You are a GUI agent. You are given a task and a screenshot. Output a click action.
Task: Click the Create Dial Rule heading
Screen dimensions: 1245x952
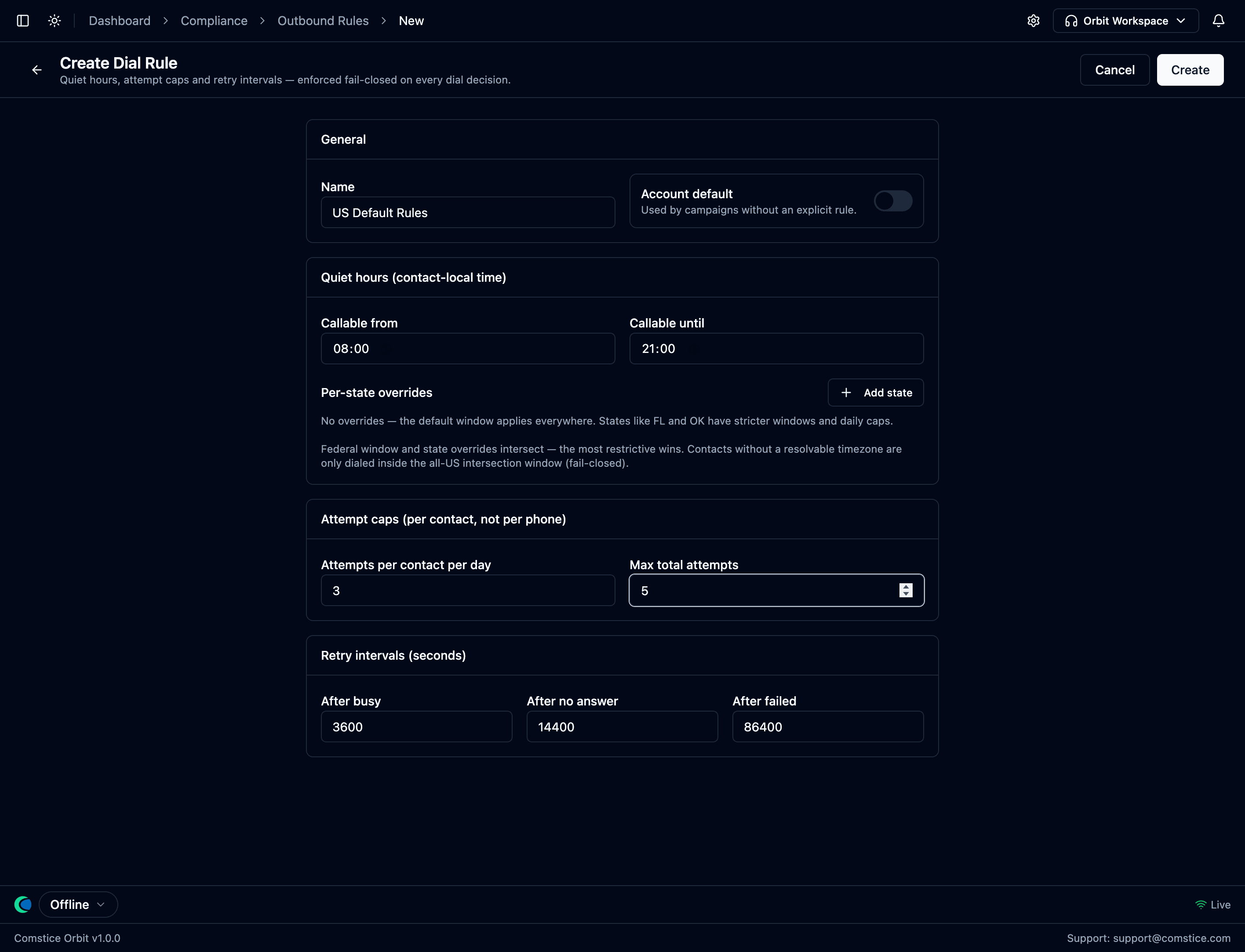[118, 63]
